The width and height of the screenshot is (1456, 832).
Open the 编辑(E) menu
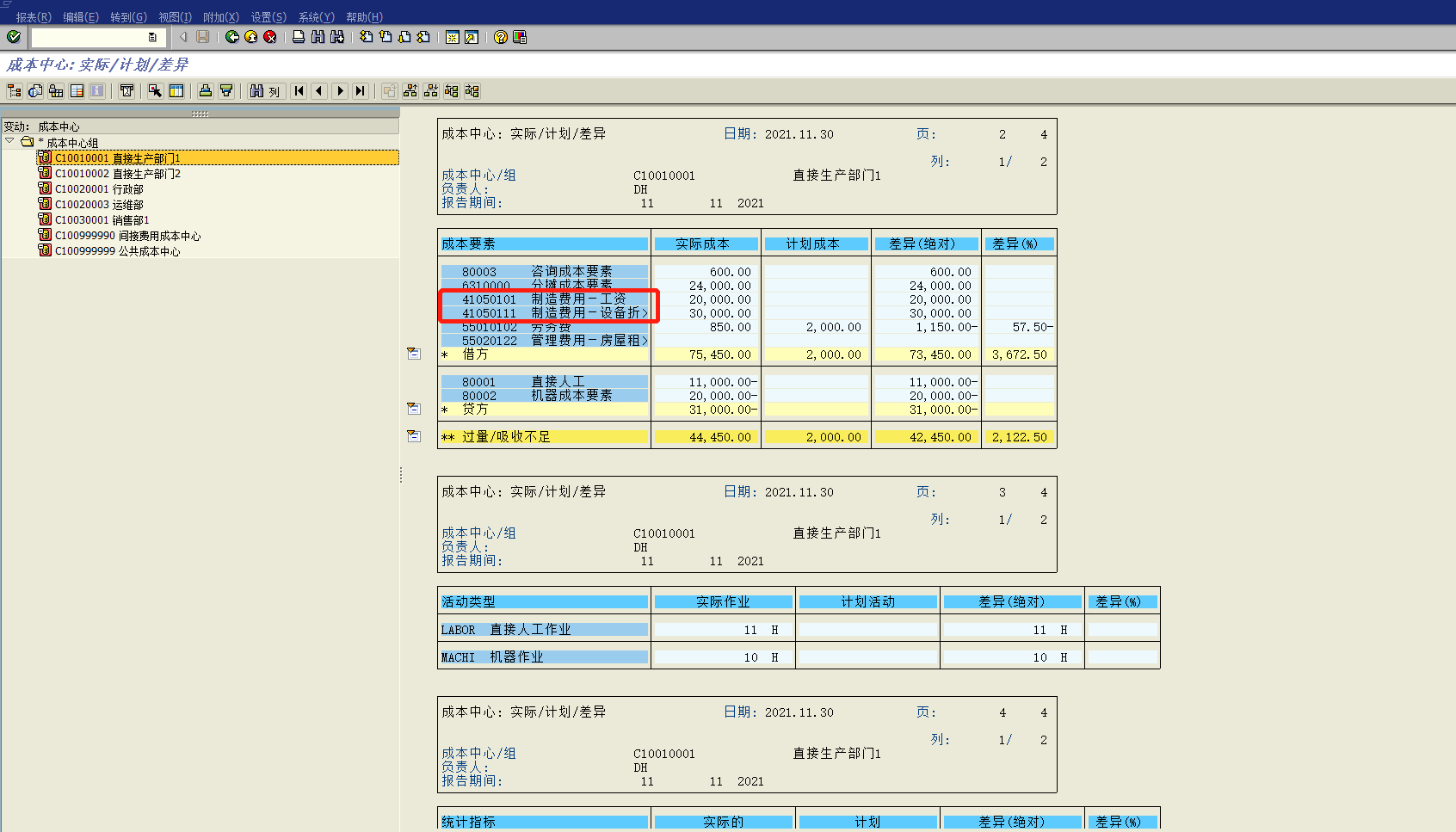coord(81,17)
